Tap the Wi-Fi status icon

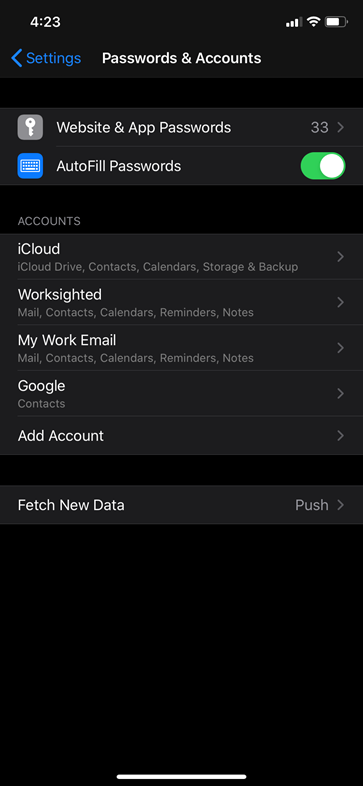[314, 22]
